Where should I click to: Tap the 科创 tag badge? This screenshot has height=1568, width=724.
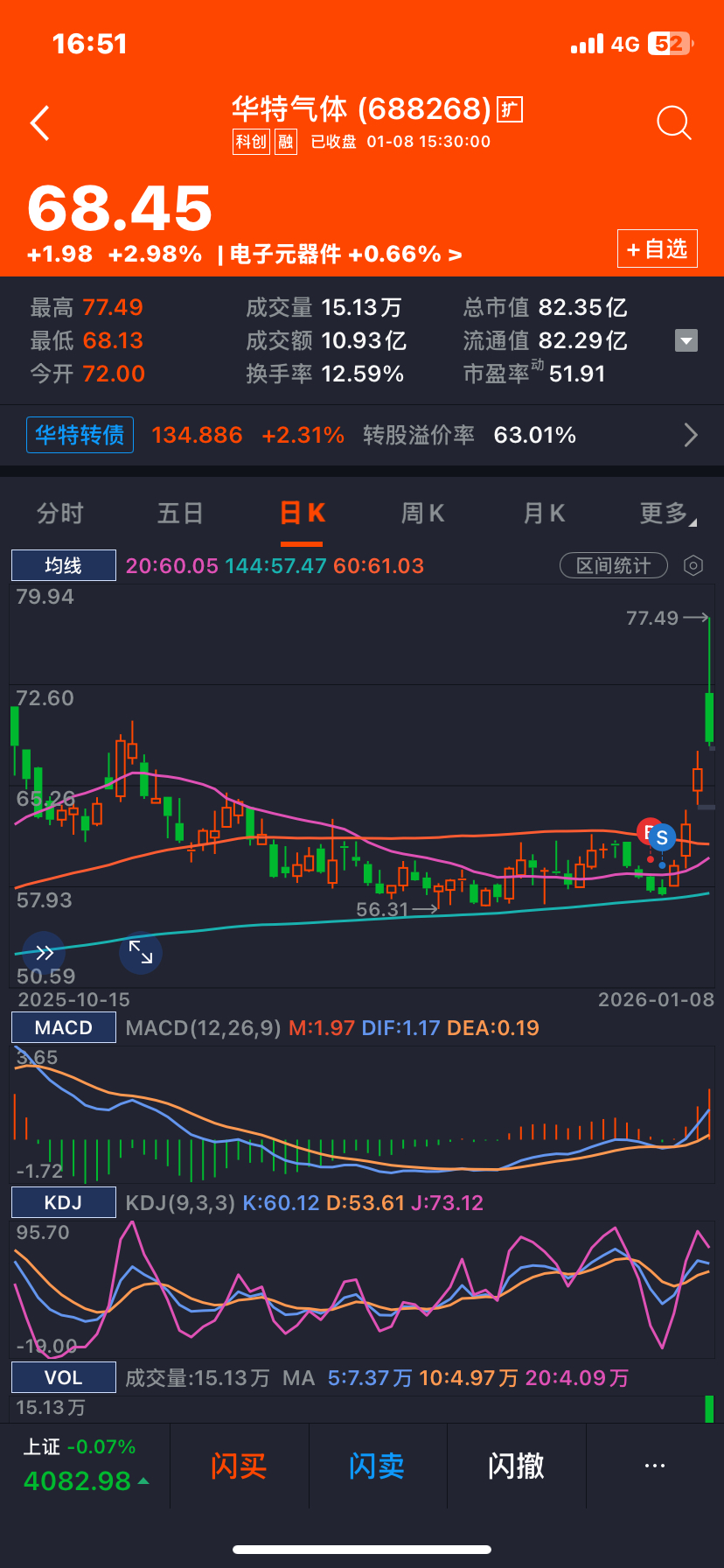pos(251,142)
